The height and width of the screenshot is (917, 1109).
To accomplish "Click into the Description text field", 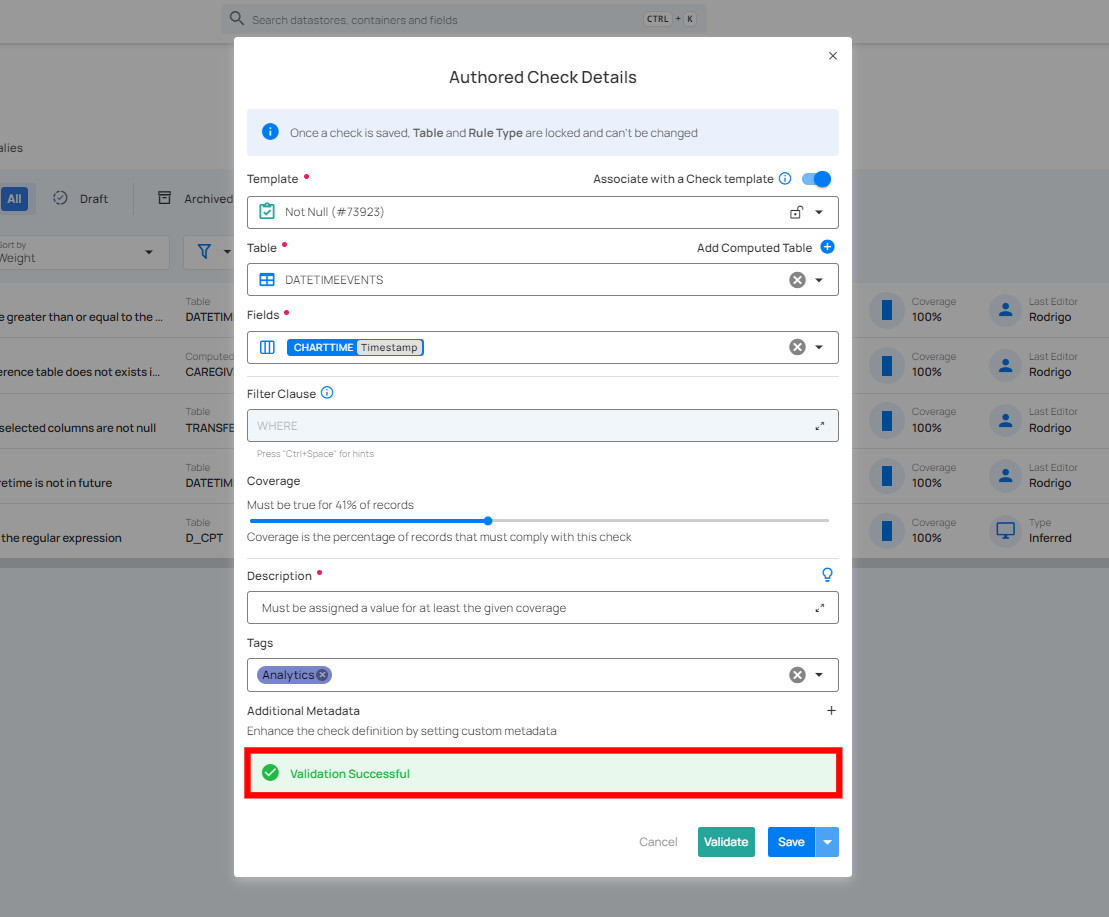I will (x=542, y=607).
